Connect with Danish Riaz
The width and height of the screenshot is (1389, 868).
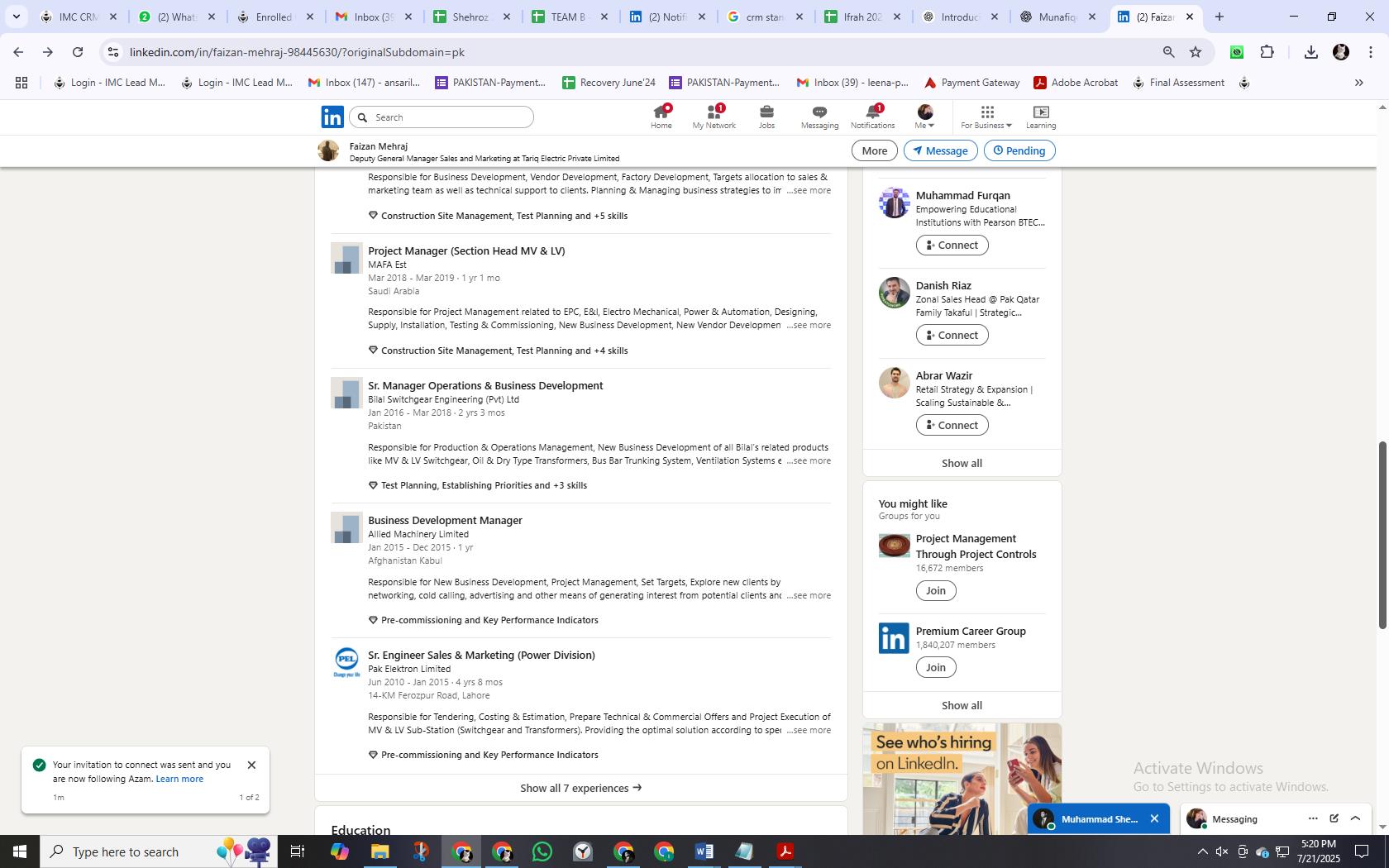pyautogui.click(x=952, y=335)
